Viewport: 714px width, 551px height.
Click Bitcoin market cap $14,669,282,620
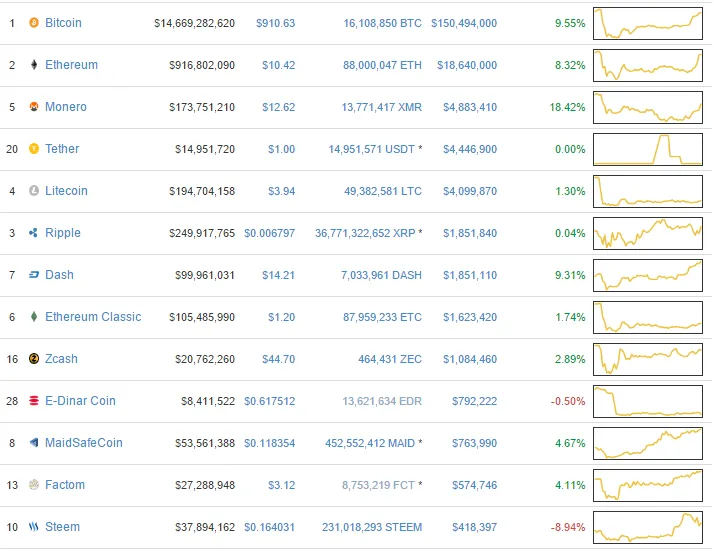click(x=194, y=23)
